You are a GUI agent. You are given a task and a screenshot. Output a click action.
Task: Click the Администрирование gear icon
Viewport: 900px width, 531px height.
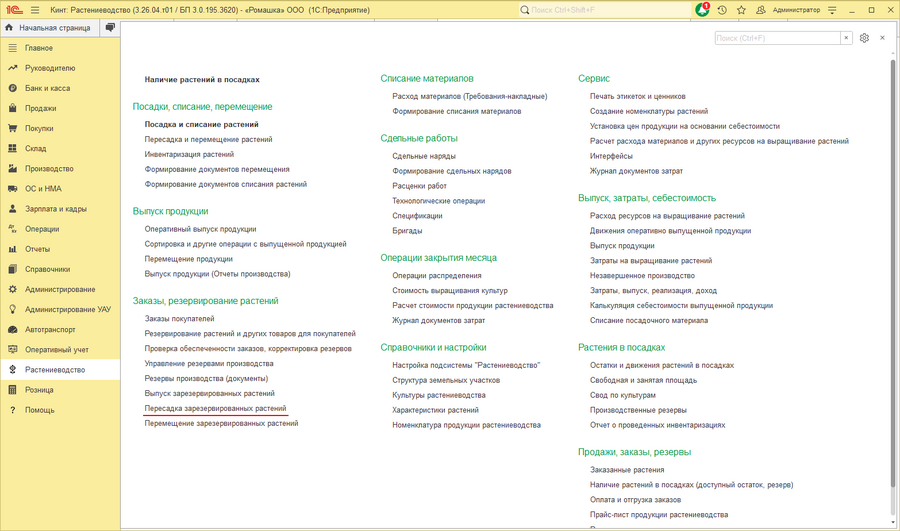[x=13, y=289]
